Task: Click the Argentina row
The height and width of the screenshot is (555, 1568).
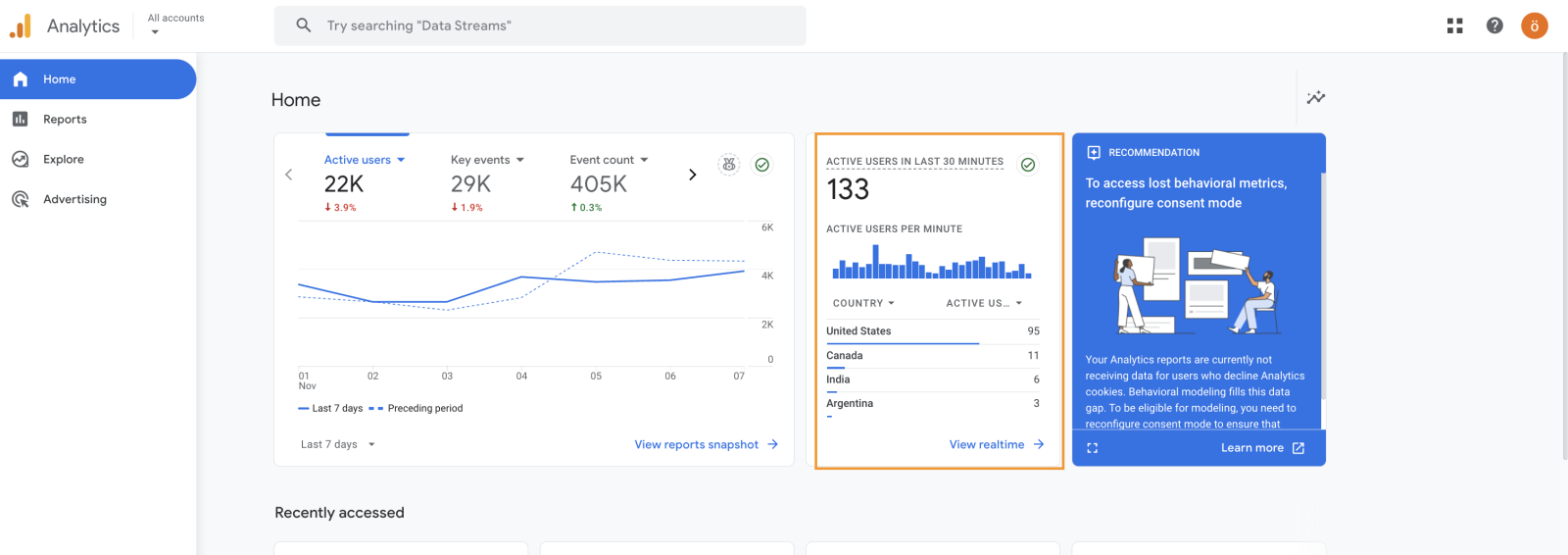Action: point(933,404)
